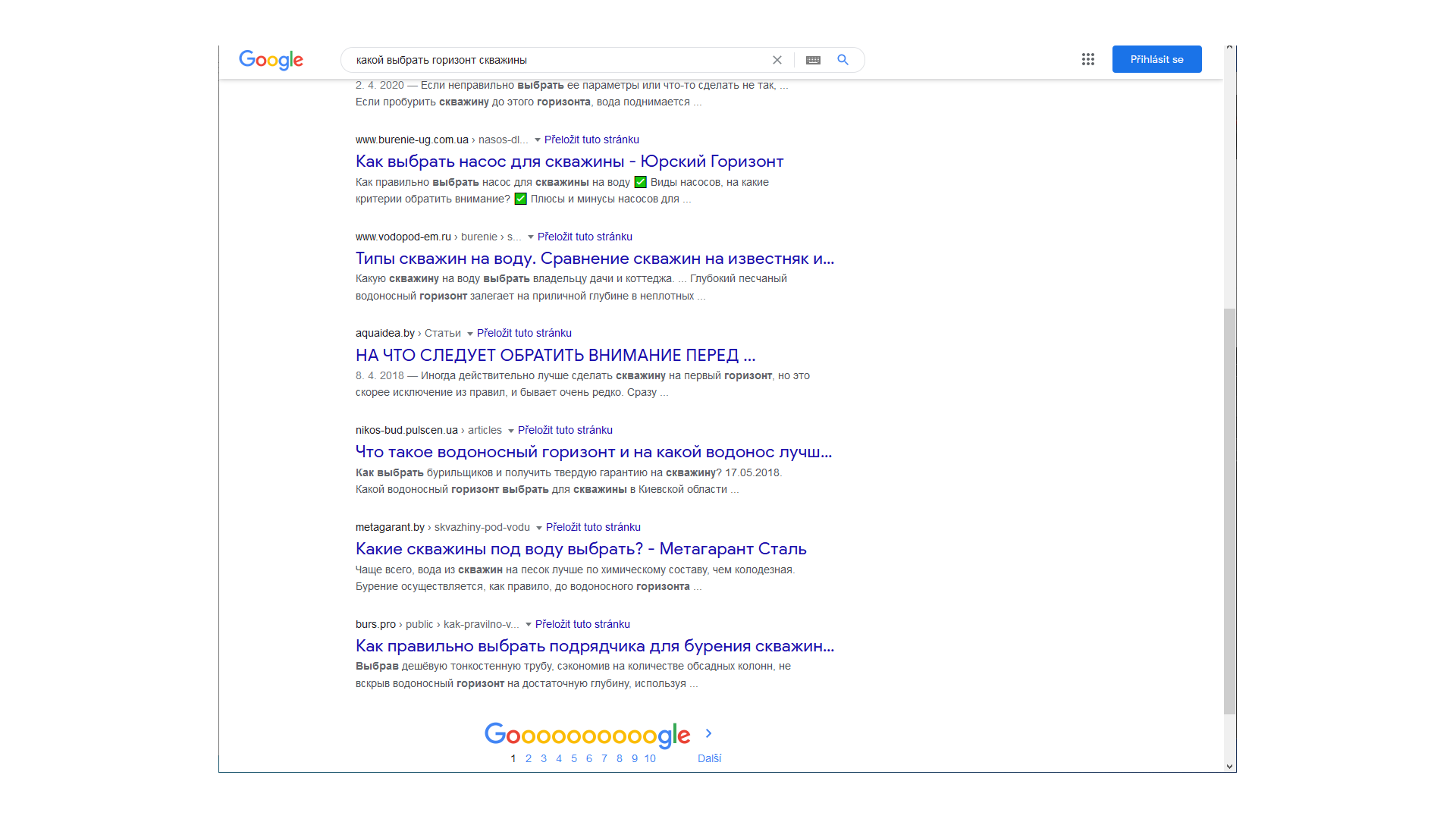Click the nikos-bud.pulscen.ua URL text
Image resolution: width=1456 pixels, height=819 pixels.
pyautogui.click(x=406, y=430)
